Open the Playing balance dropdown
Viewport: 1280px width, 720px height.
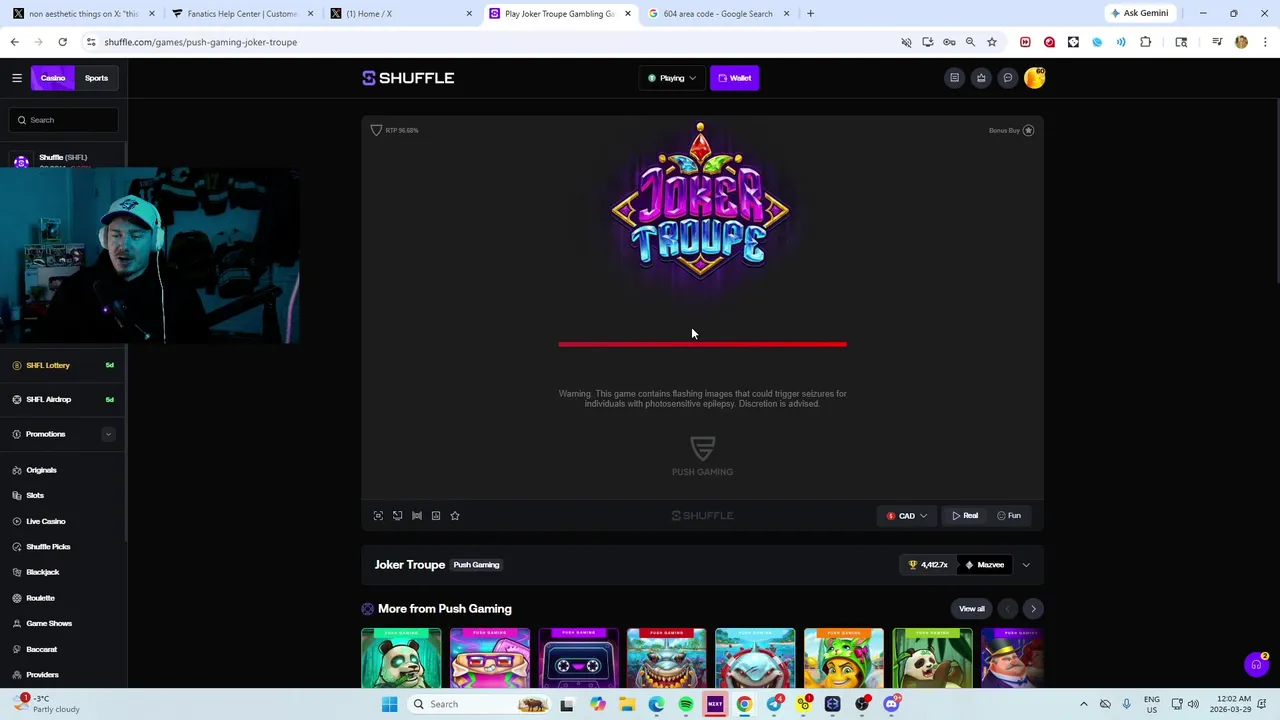click(672, 78)
